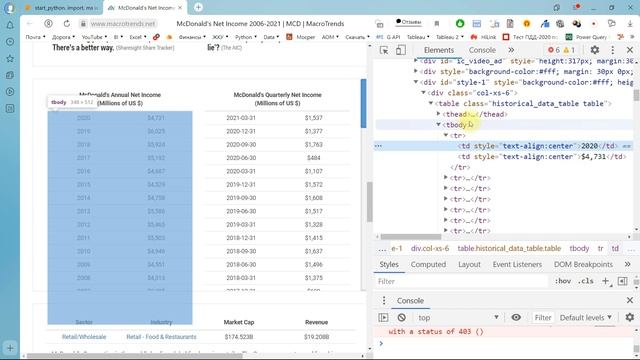640x360 pixels.
Task: Open Retail/Wholesale sector link
Action: (x=84, y=337)
